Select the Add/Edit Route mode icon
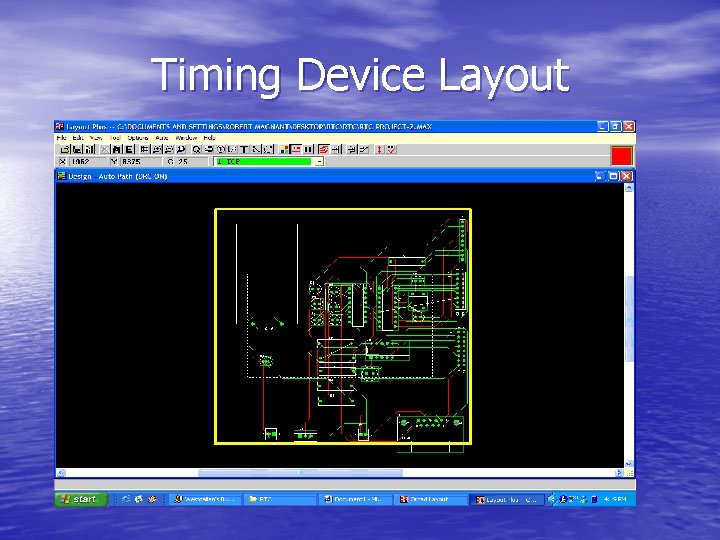Viewport: 720px width, 540px height. pyautogui.click(x=364, y=149)
